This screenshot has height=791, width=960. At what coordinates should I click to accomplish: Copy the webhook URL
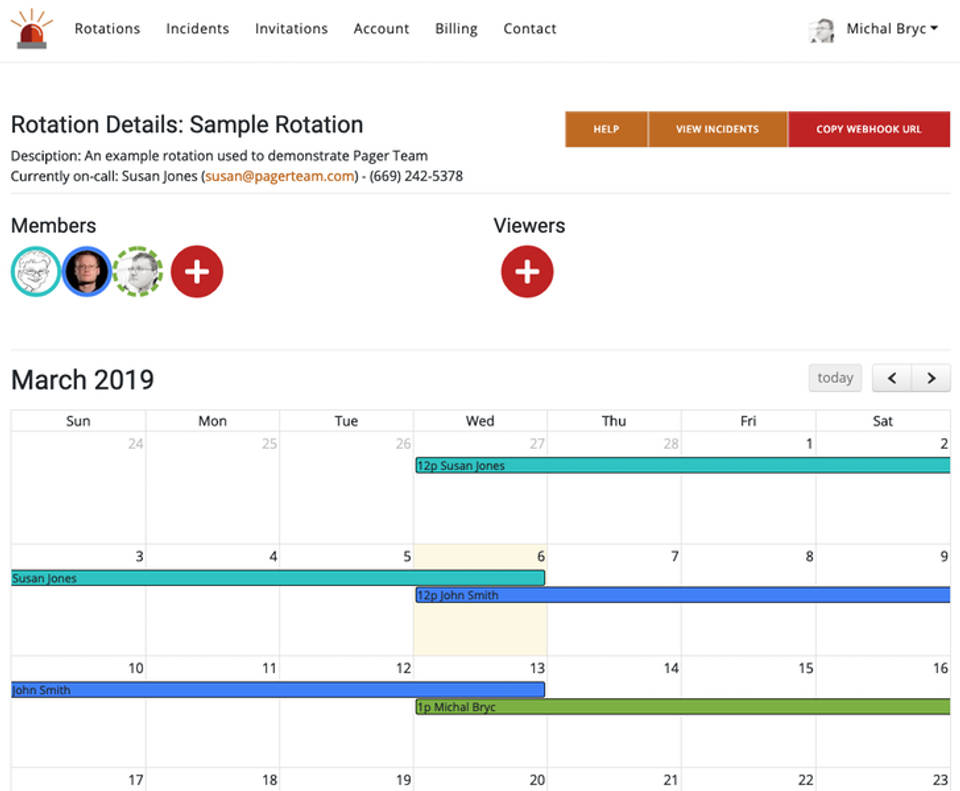868,129
